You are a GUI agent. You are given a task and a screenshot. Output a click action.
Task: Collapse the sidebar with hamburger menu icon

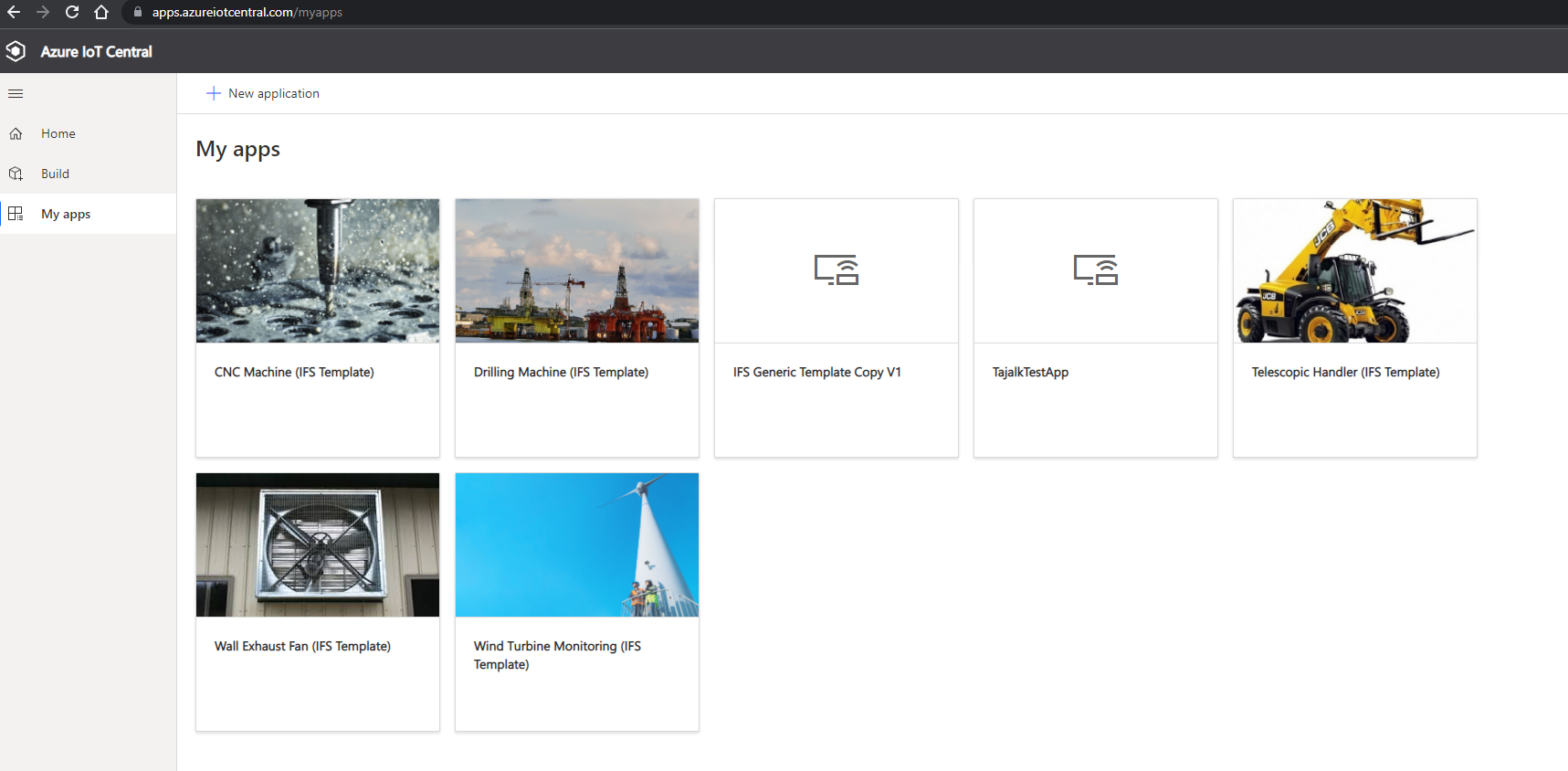point(16,93)
